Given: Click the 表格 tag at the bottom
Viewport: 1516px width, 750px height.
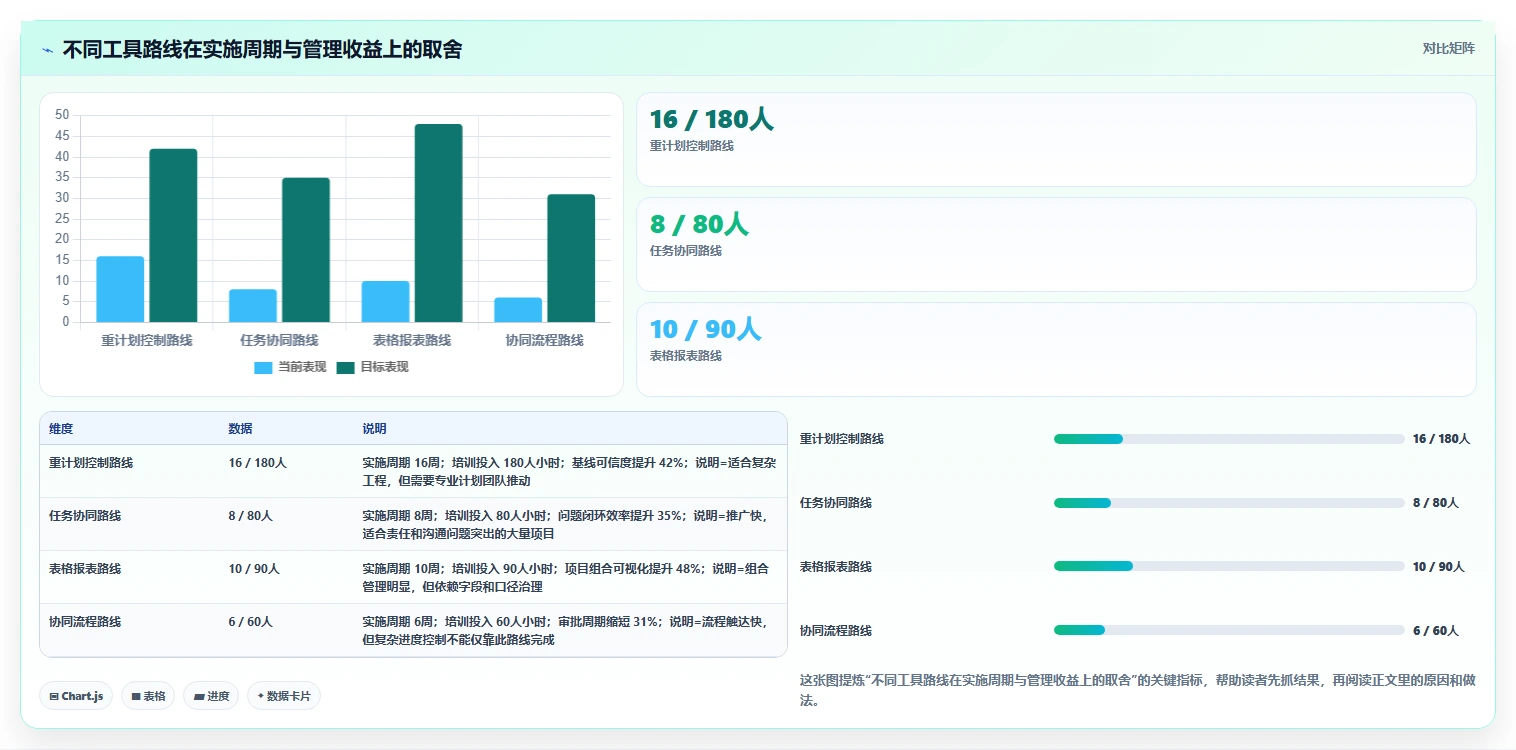Looking at the screenshot, I should 148,696.
